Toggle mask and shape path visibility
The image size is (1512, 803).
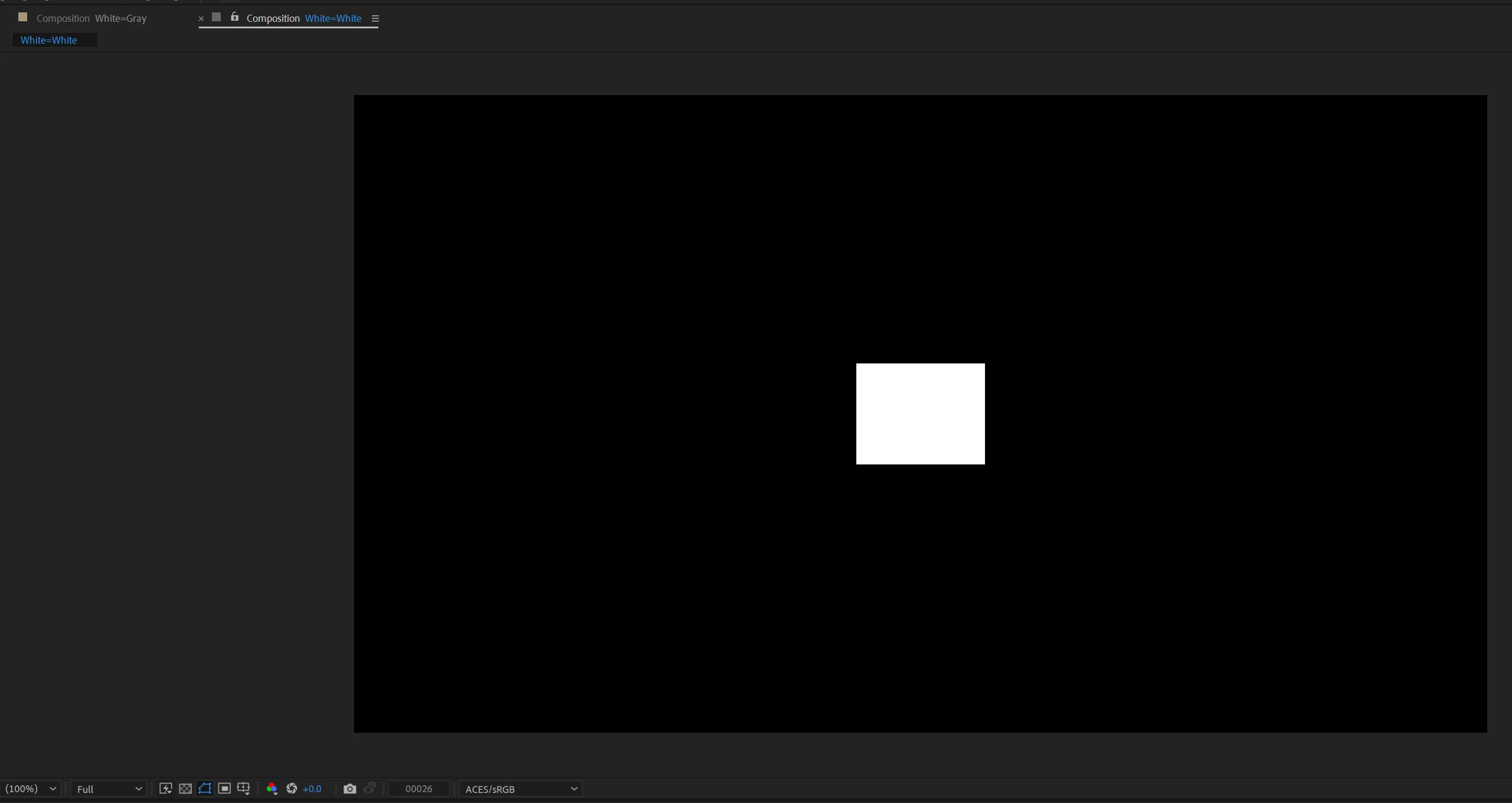205,789
